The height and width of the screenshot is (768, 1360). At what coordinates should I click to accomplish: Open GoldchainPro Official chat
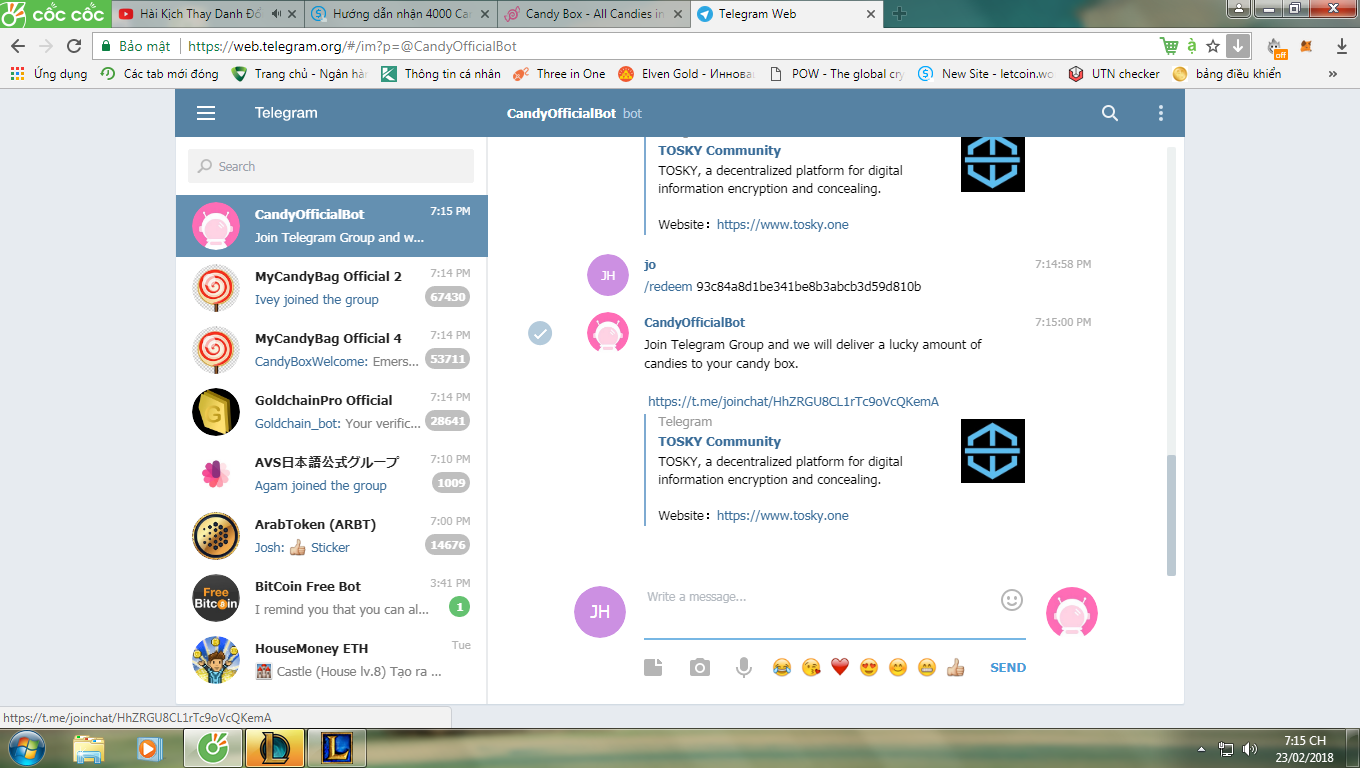point(332,412)
